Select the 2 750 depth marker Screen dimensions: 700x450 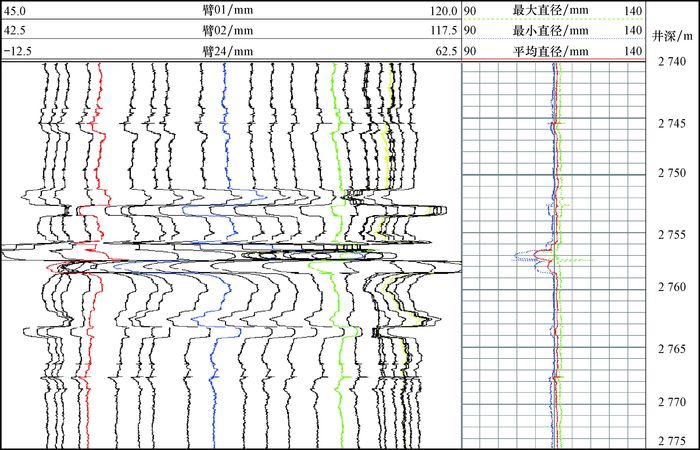click(673, 173)
